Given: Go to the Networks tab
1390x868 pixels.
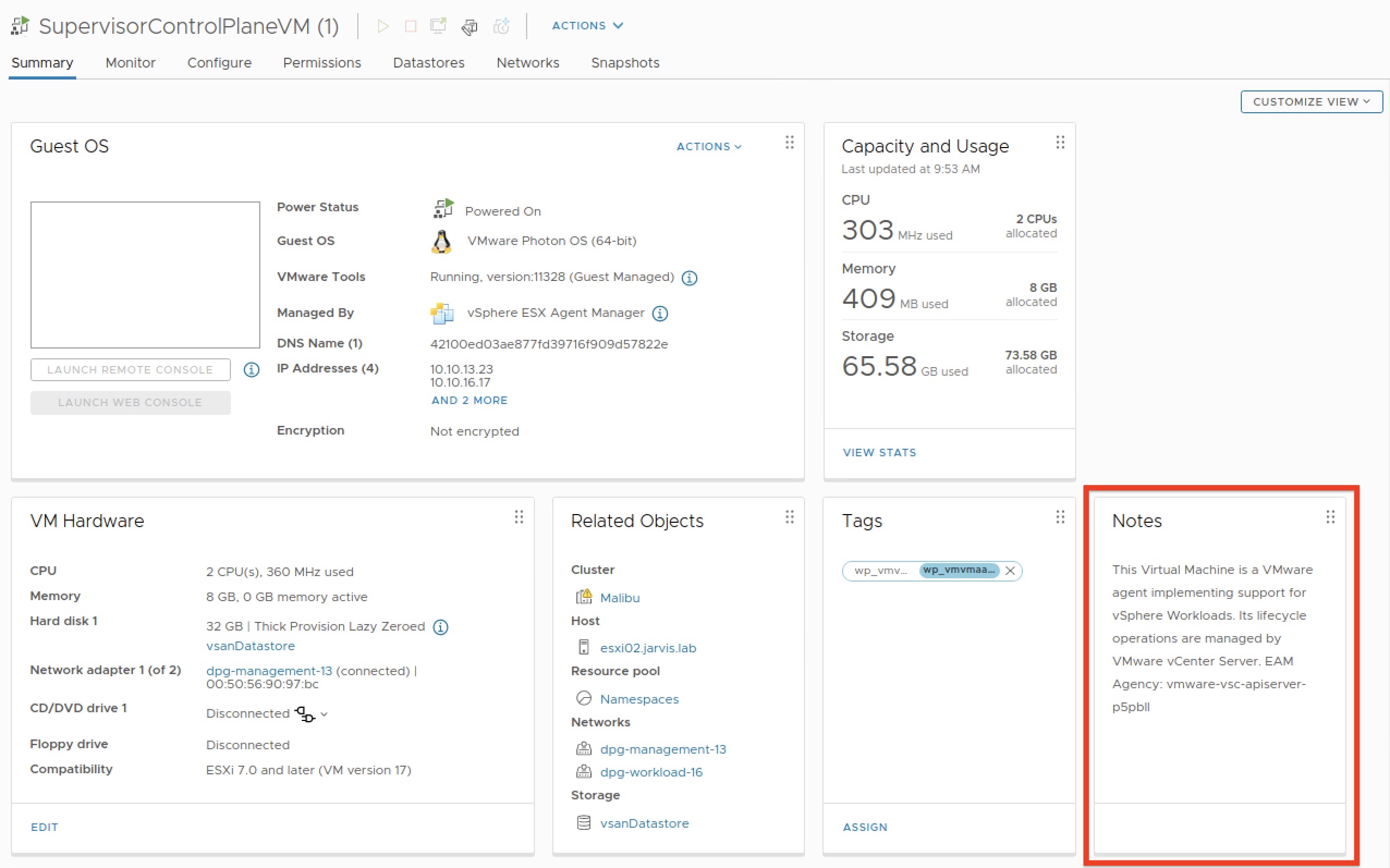Looking at the screenshot, I should click(x=528, y=63).
